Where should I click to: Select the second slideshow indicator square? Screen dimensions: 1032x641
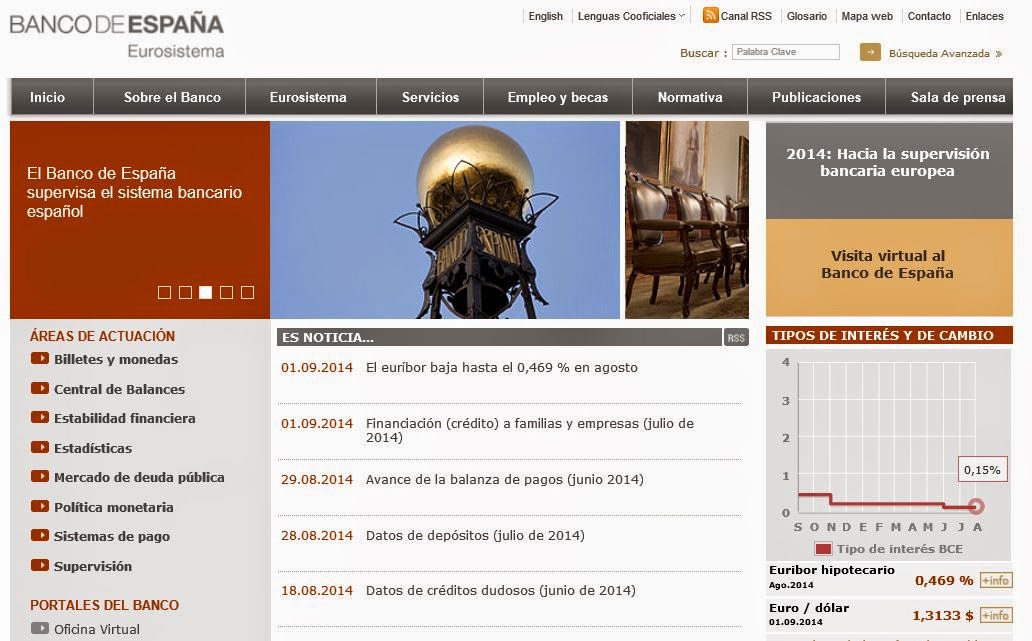click(x=186, y=292)
